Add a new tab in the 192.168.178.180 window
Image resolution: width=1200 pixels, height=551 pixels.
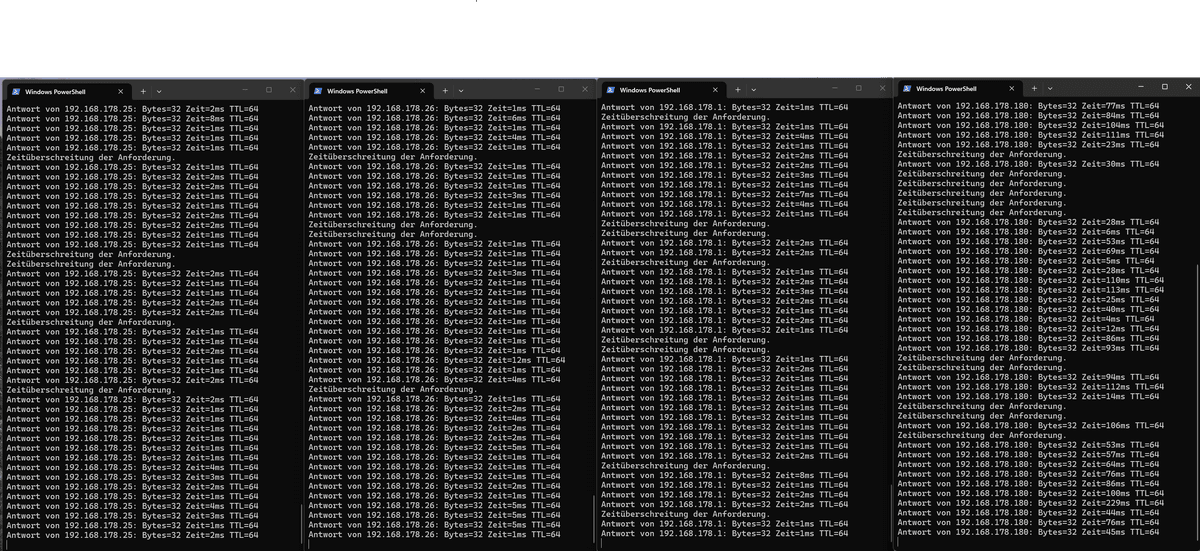(x=1034, y=89)
